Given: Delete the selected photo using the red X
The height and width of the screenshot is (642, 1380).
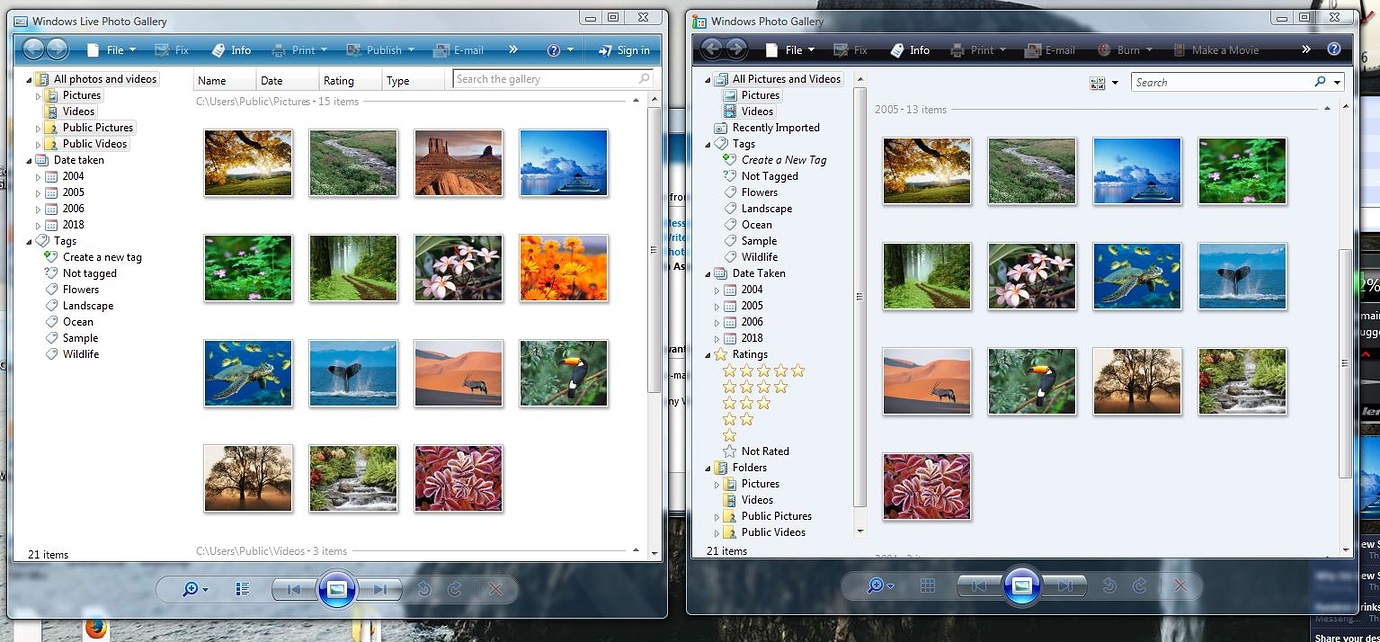Looking at the screenshot, I should point(494,589).
